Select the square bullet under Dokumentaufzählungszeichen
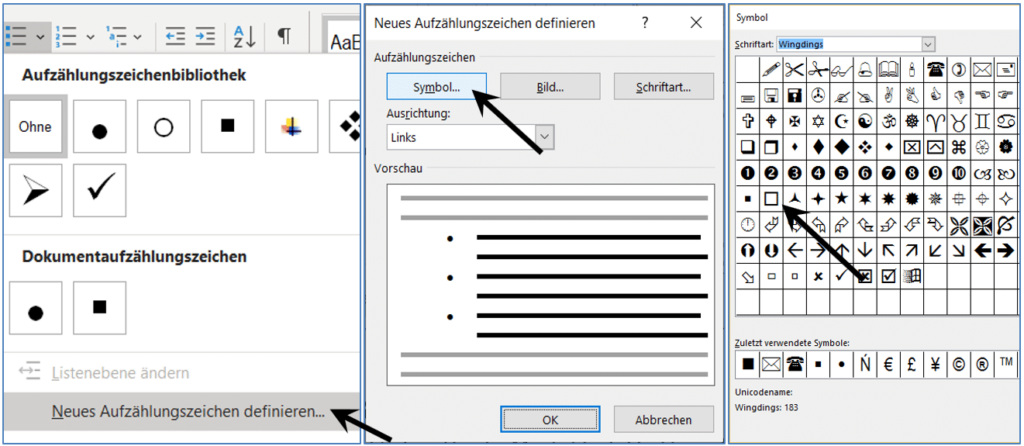The image size is (1024, 446). point(99,308)
